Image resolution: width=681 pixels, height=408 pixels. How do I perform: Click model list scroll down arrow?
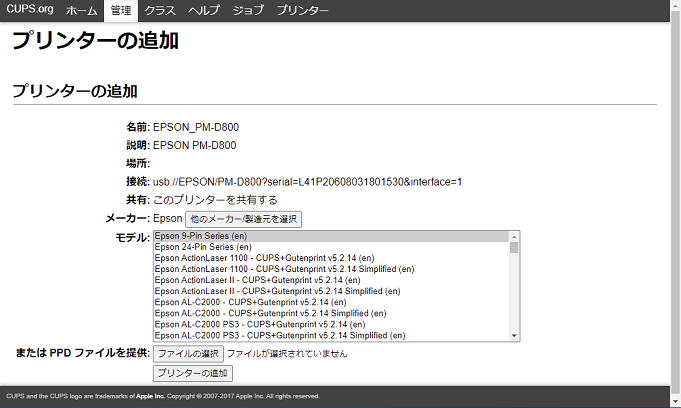(x=514, y=335)
